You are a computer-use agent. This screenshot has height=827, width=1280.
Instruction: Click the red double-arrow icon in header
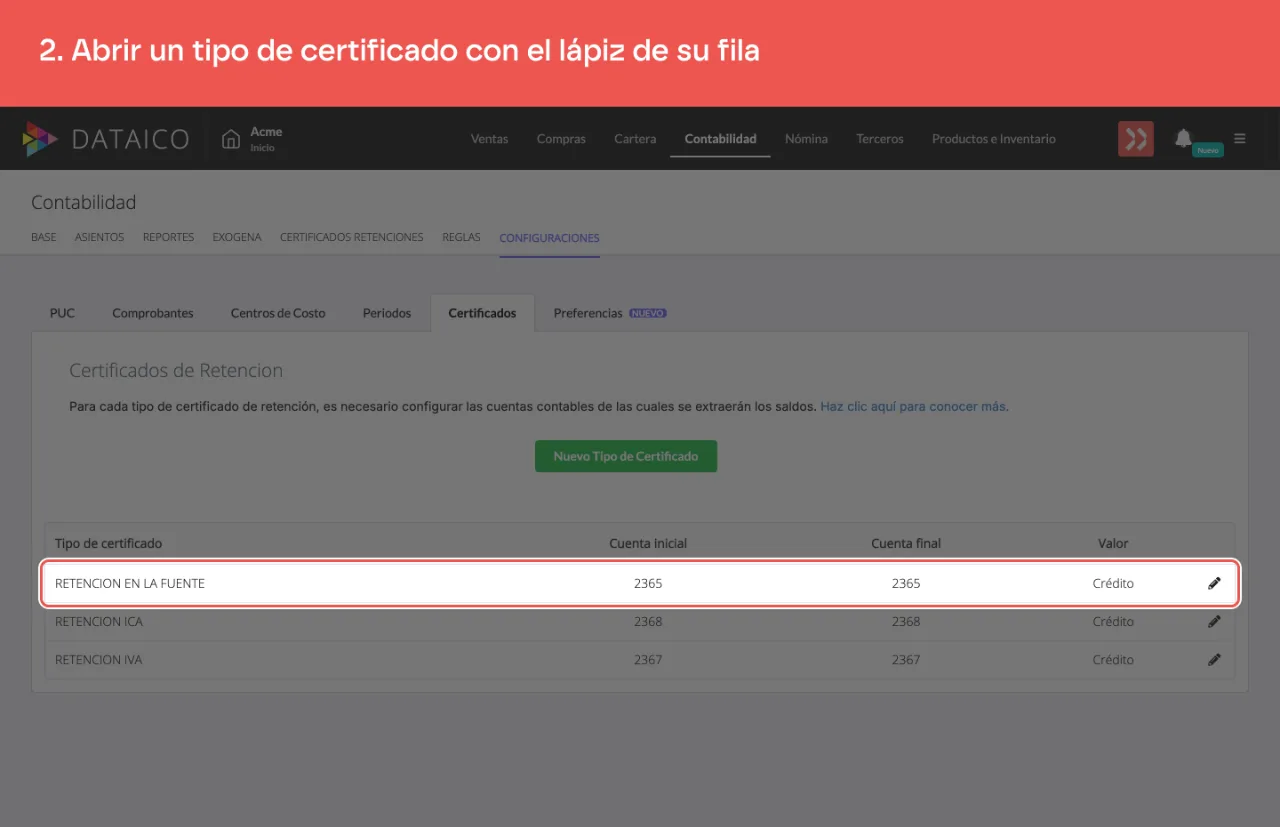point(1136,139)
